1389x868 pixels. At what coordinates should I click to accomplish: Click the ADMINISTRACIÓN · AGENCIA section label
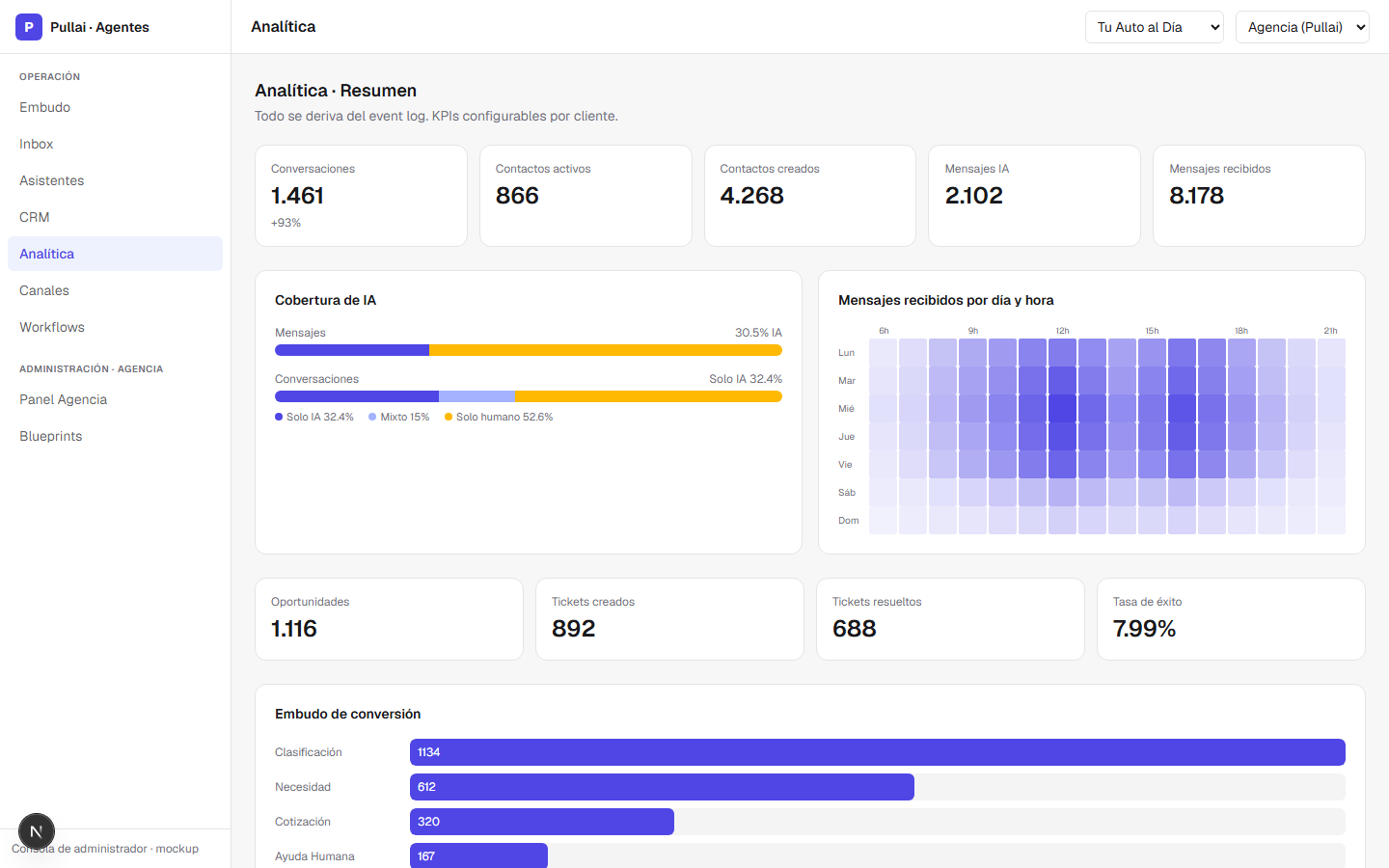tap(91, 368)
